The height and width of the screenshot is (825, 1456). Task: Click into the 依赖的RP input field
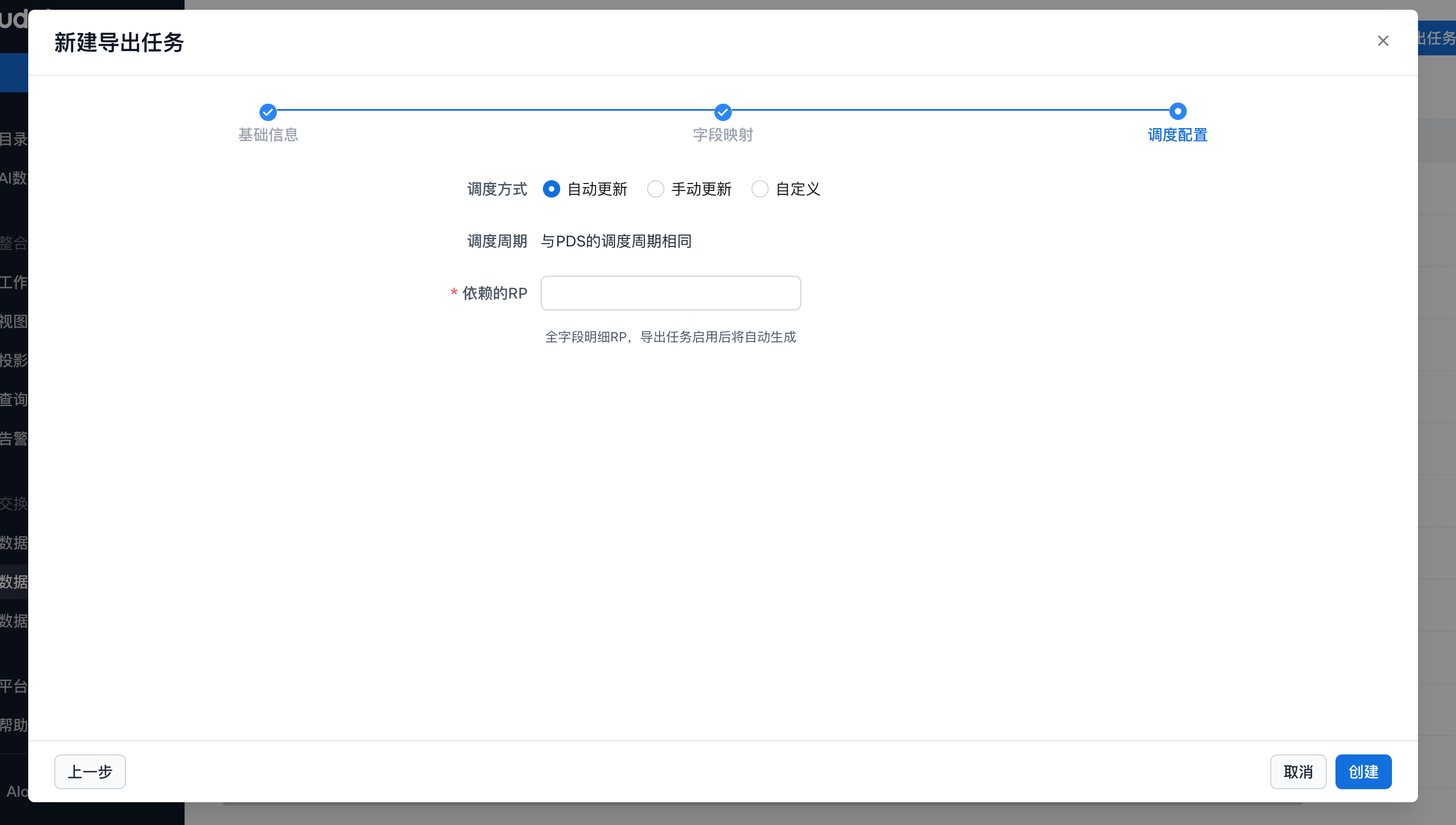670,293
